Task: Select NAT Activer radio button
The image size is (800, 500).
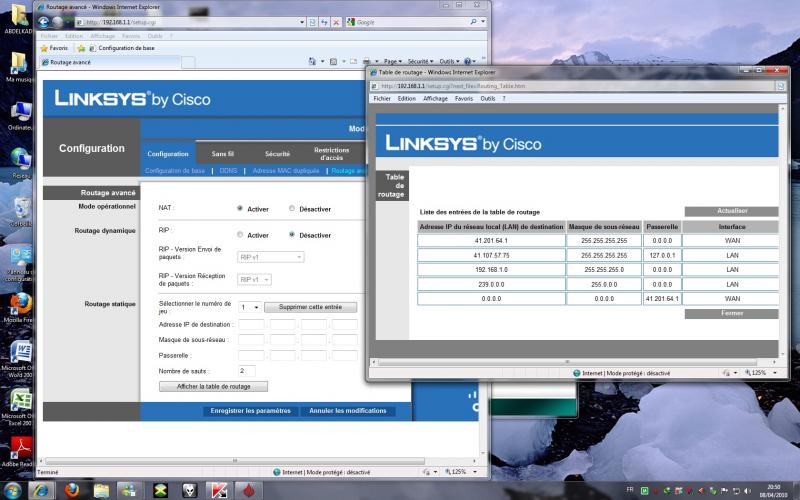Action: (240, 208)
